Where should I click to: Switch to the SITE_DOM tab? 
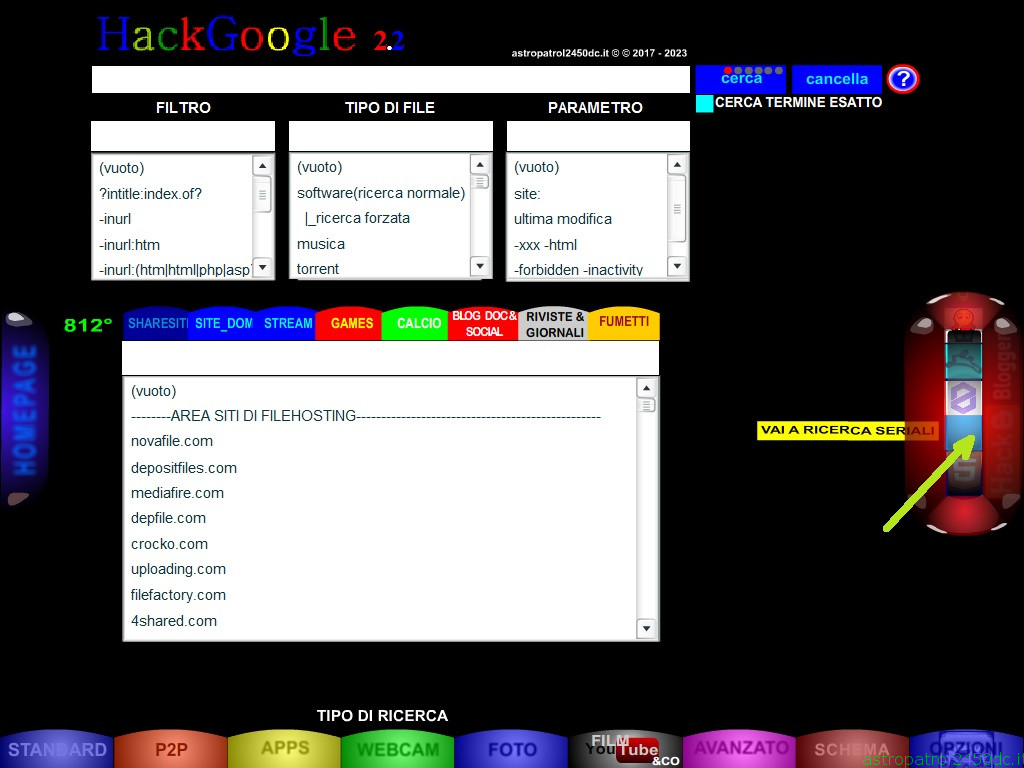223,323
